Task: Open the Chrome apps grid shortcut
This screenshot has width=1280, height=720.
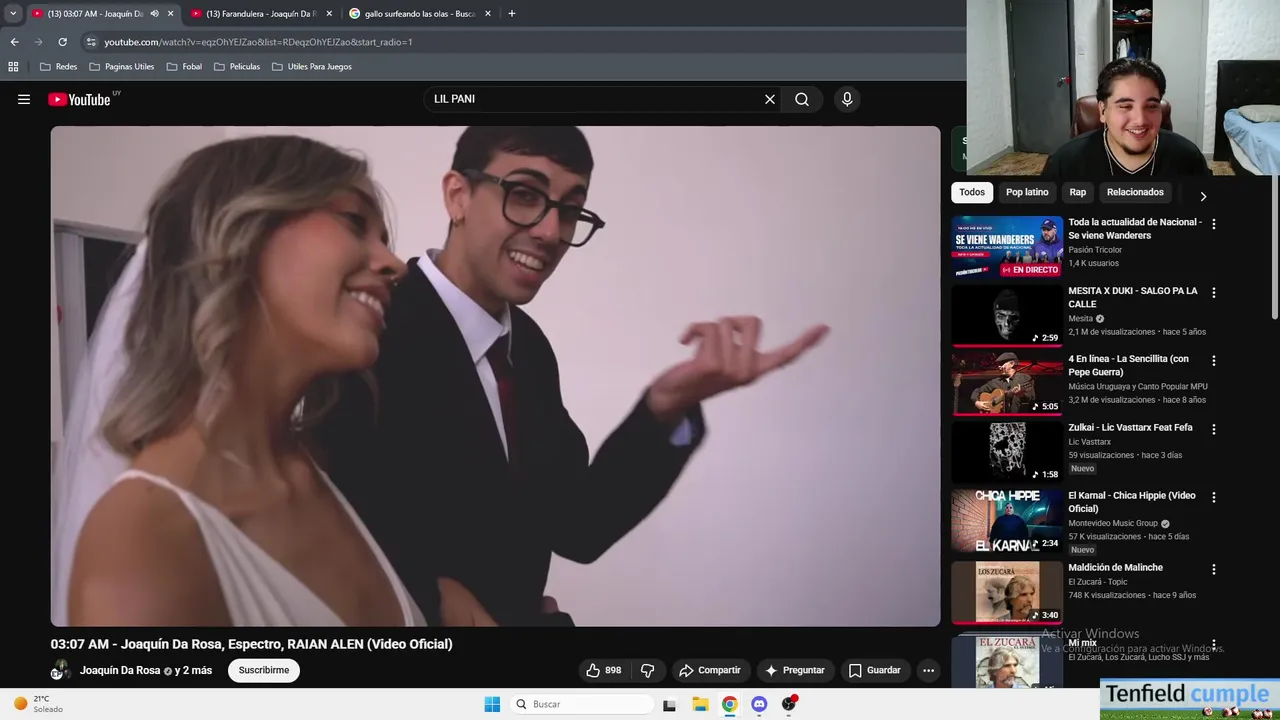Action: [x=13, y=67]
